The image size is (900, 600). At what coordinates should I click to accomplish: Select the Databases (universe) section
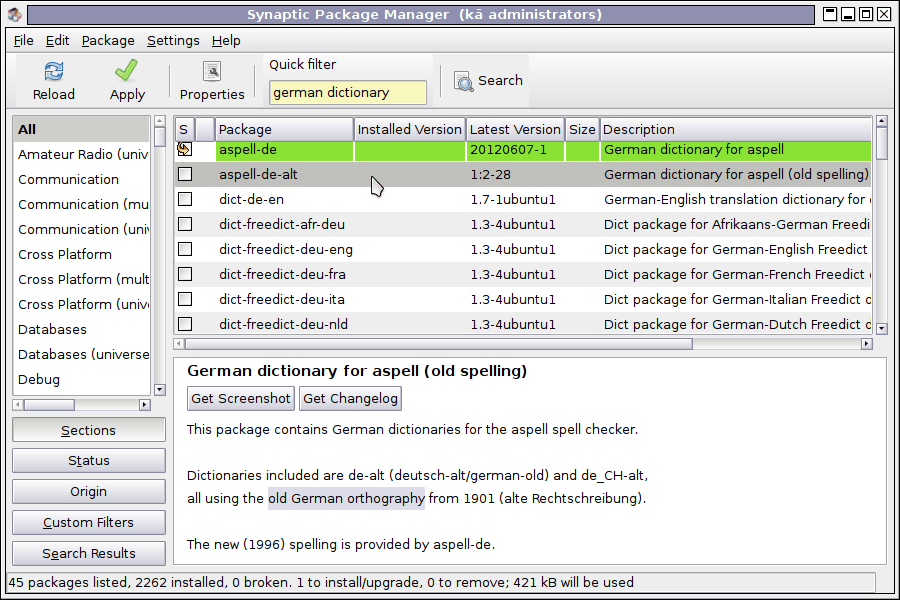click(x=82, y=354)
